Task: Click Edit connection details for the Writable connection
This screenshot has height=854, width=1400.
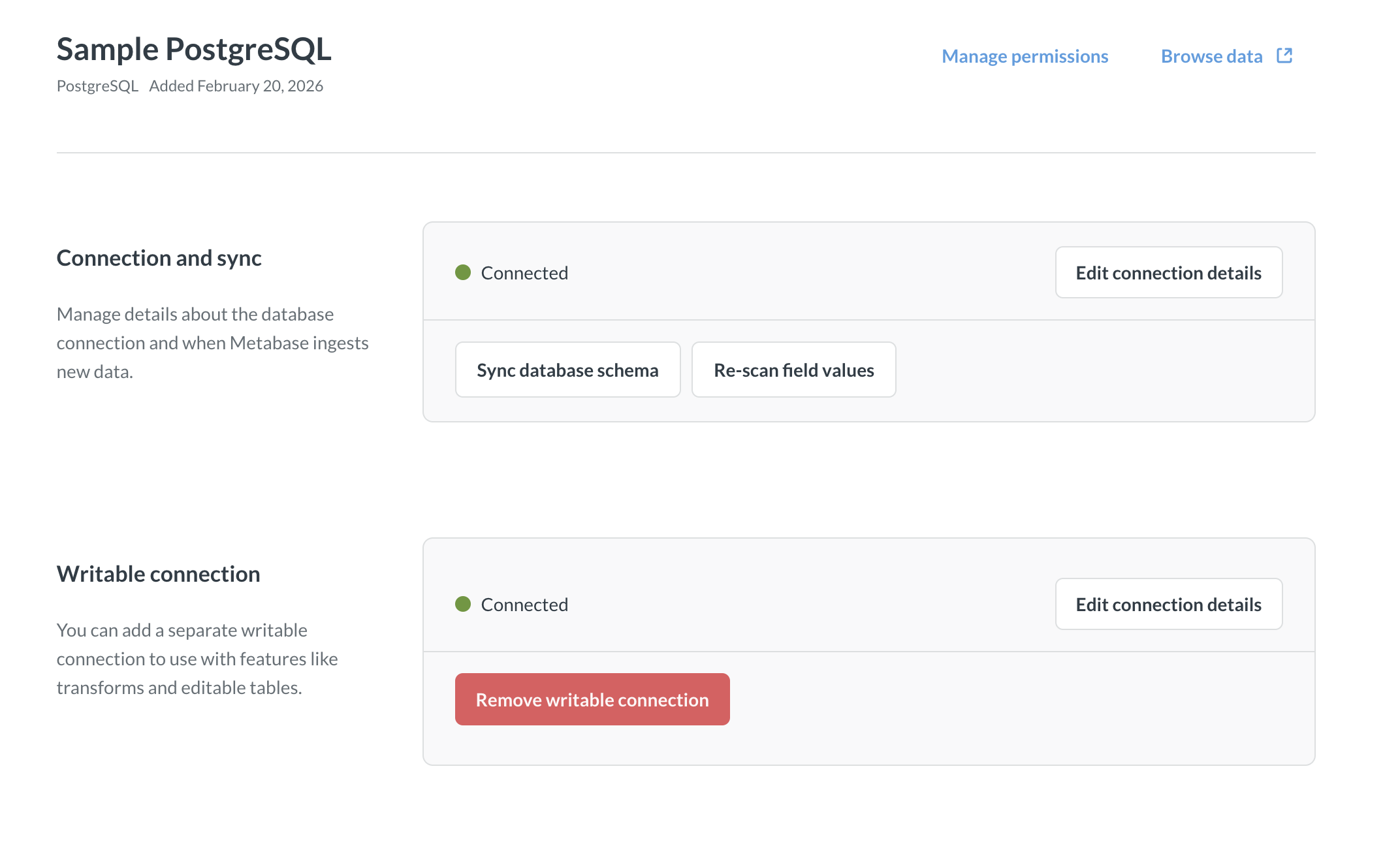Action: (1168, 604)
